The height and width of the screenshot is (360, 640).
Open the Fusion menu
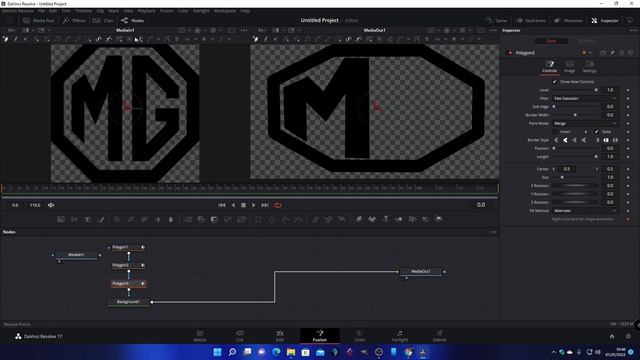(x=166, y=11)
